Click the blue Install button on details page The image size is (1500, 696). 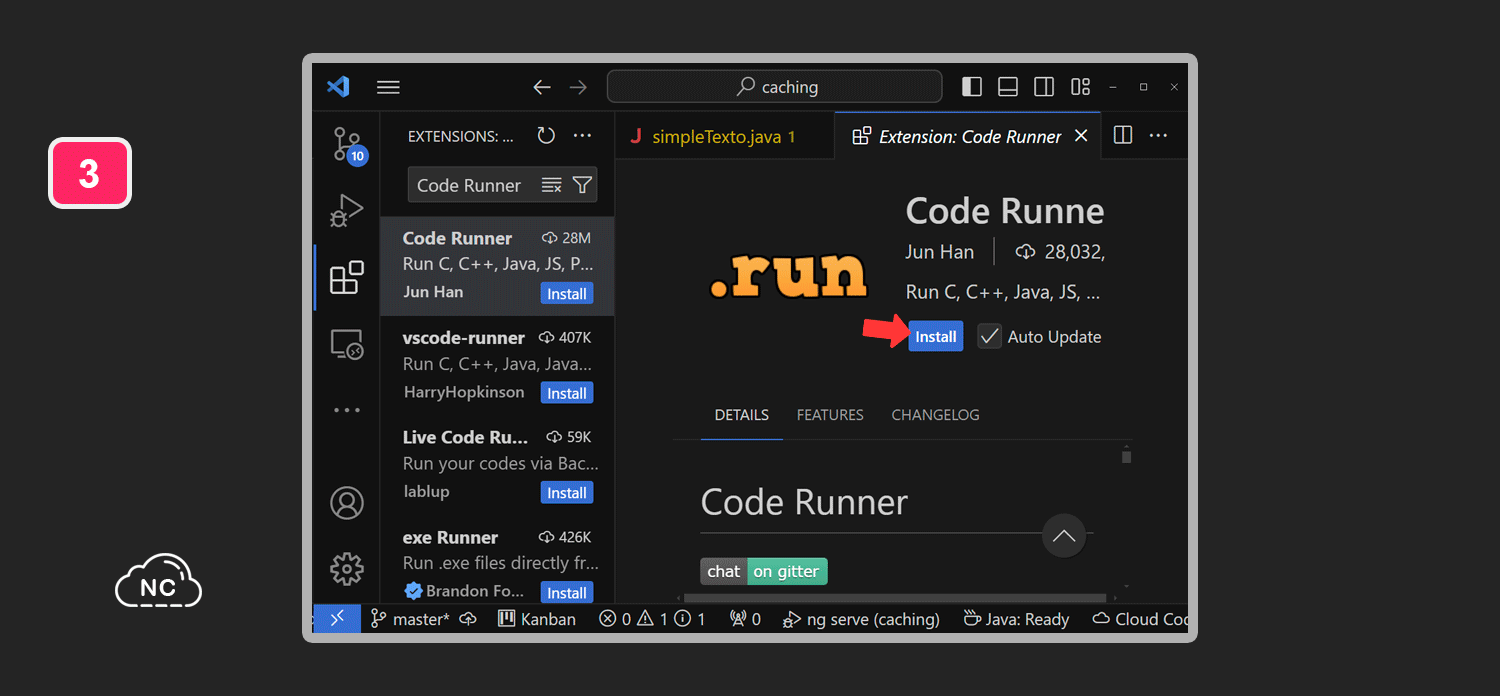(x=936, y=337)
